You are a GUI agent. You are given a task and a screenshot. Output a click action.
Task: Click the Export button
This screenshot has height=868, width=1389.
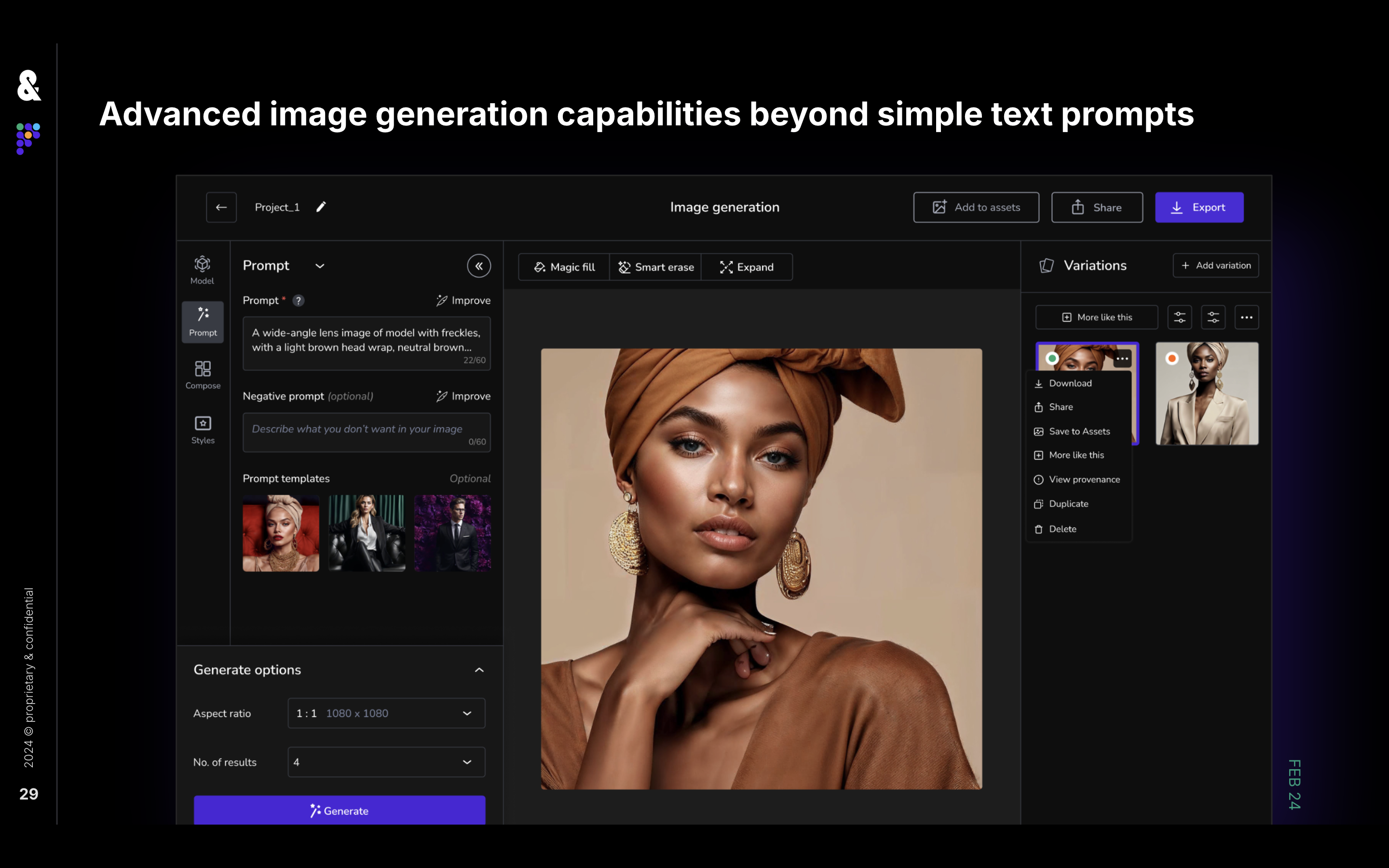pyautogui.click(x=1198, y=207)
